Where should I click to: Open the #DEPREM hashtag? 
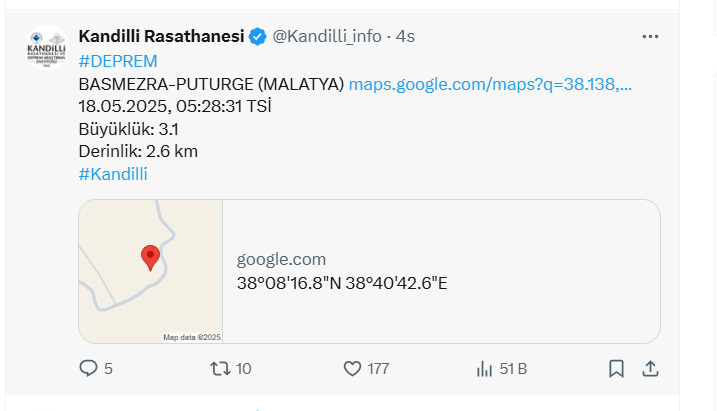(x=110, y=61)
